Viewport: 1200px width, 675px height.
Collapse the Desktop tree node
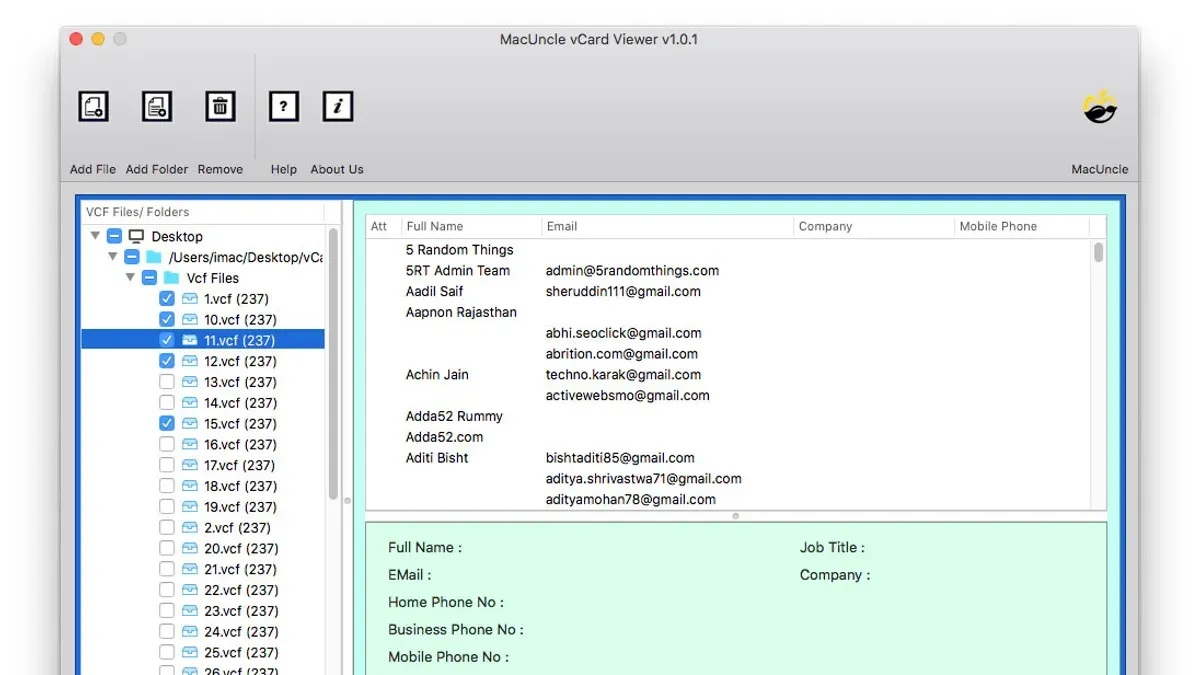click(95, 236)
